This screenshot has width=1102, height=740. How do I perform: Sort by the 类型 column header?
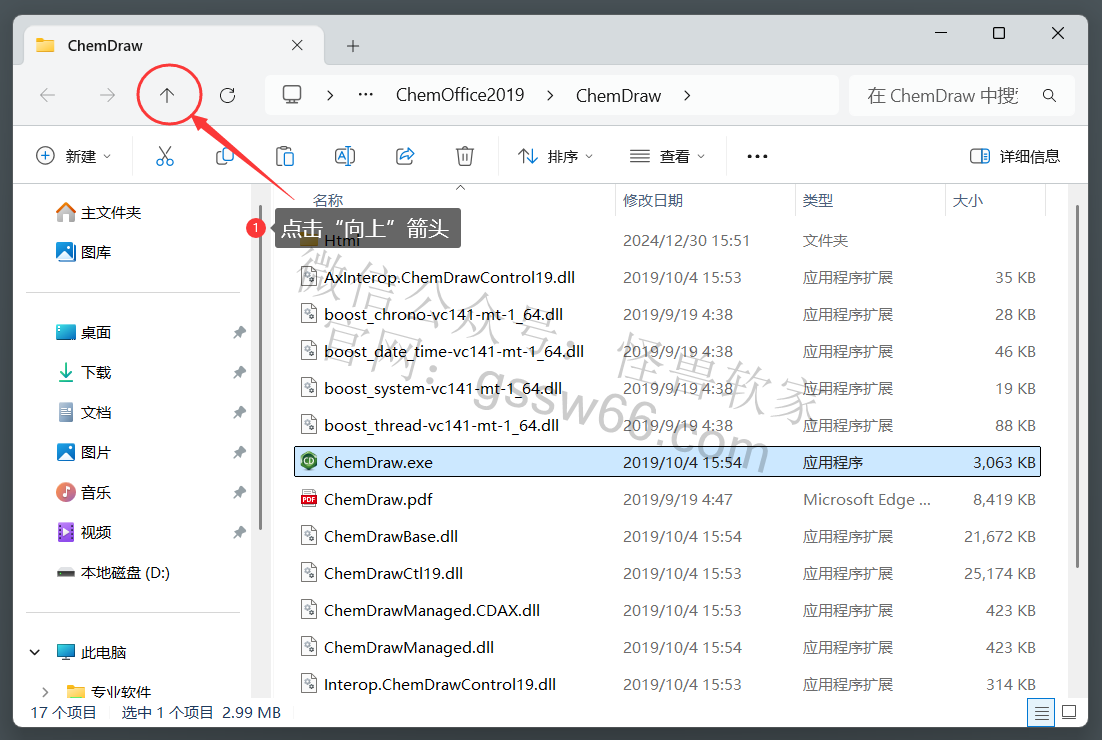(817, 201)
